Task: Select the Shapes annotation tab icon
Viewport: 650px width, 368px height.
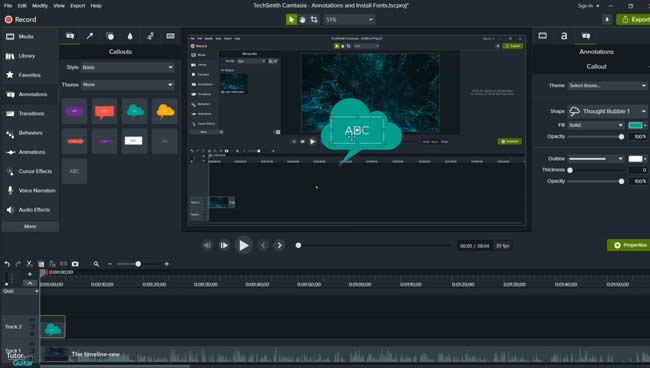Action: (x=110, y=36)
